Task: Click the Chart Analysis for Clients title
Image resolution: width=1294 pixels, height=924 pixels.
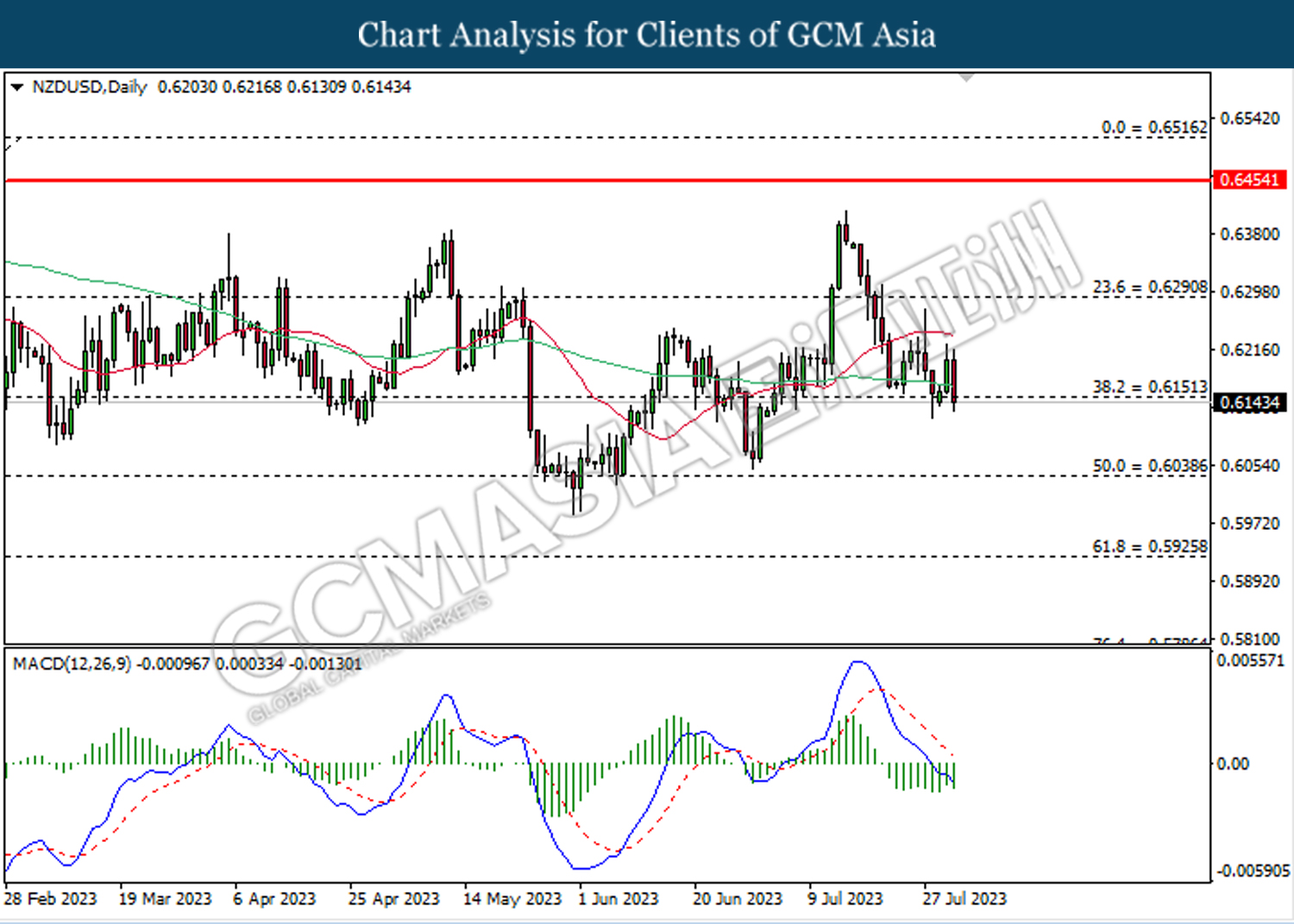Action: (647, 35)
